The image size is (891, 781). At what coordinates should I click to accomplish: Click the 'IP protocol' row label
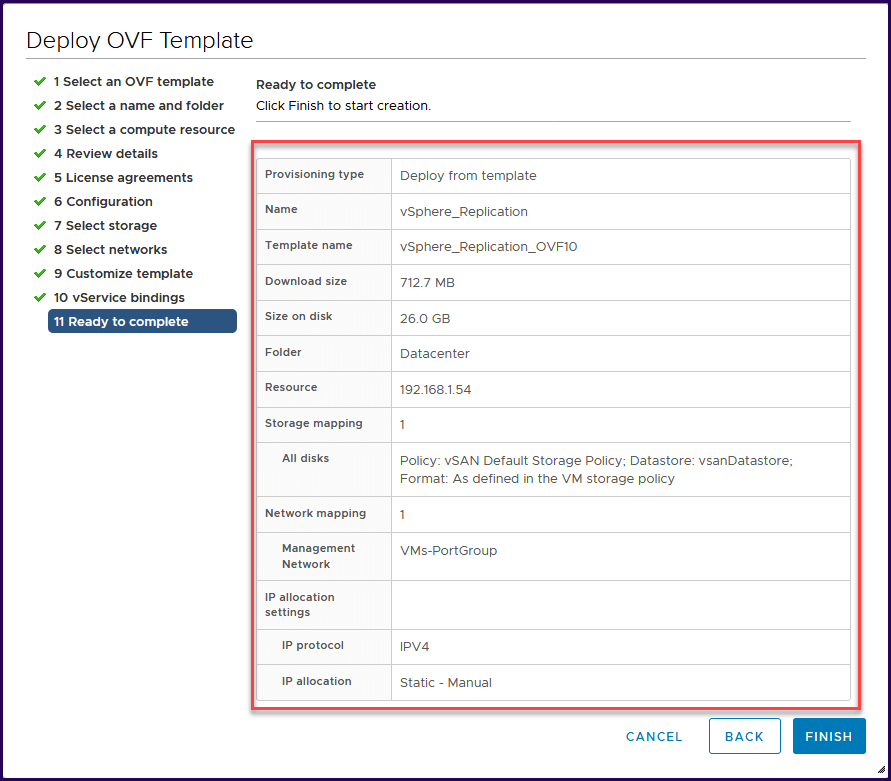313,646
